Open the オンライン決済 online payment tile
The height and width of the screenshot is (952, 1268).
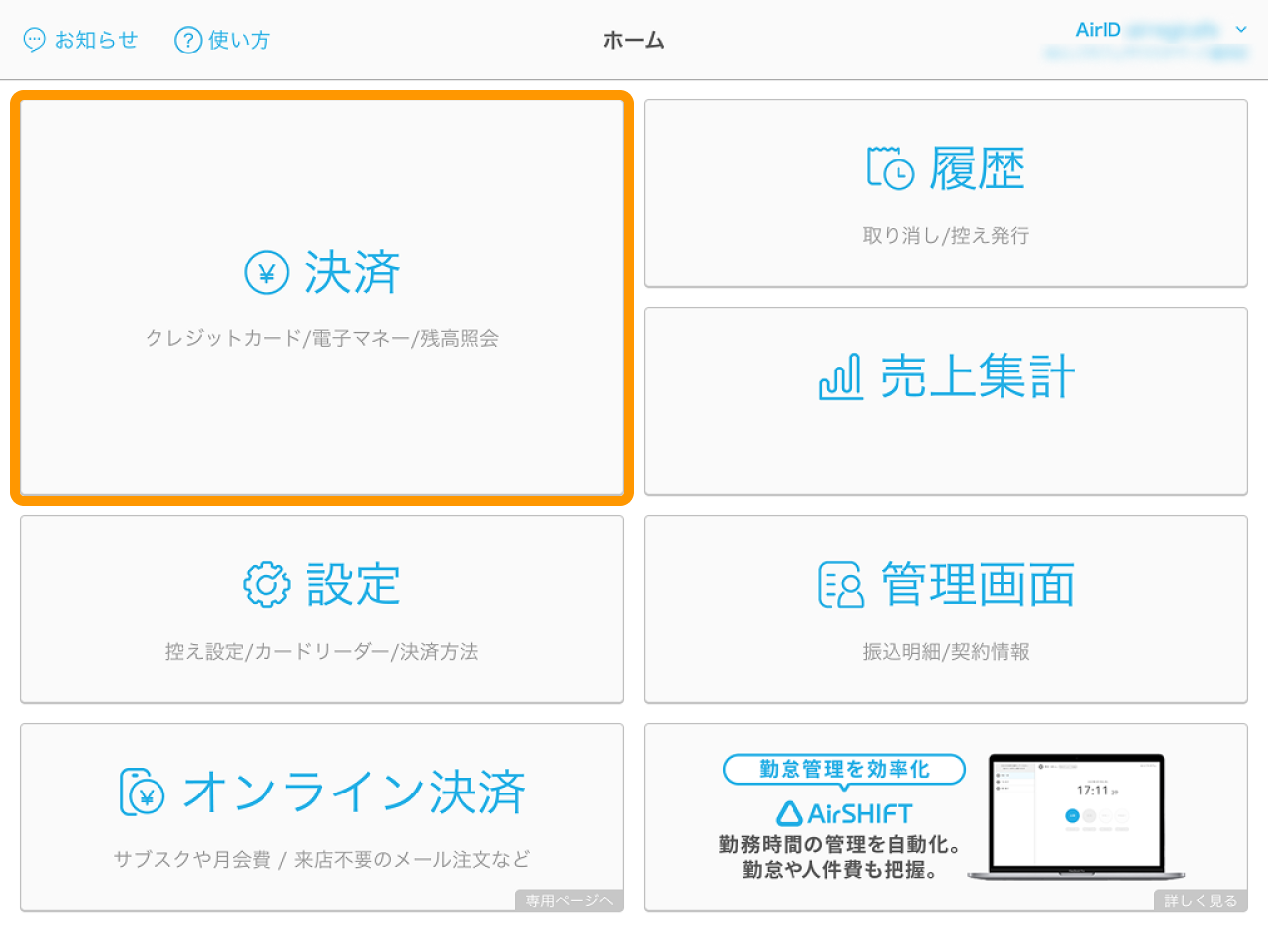pyautogui.click(x=322, y=817)
